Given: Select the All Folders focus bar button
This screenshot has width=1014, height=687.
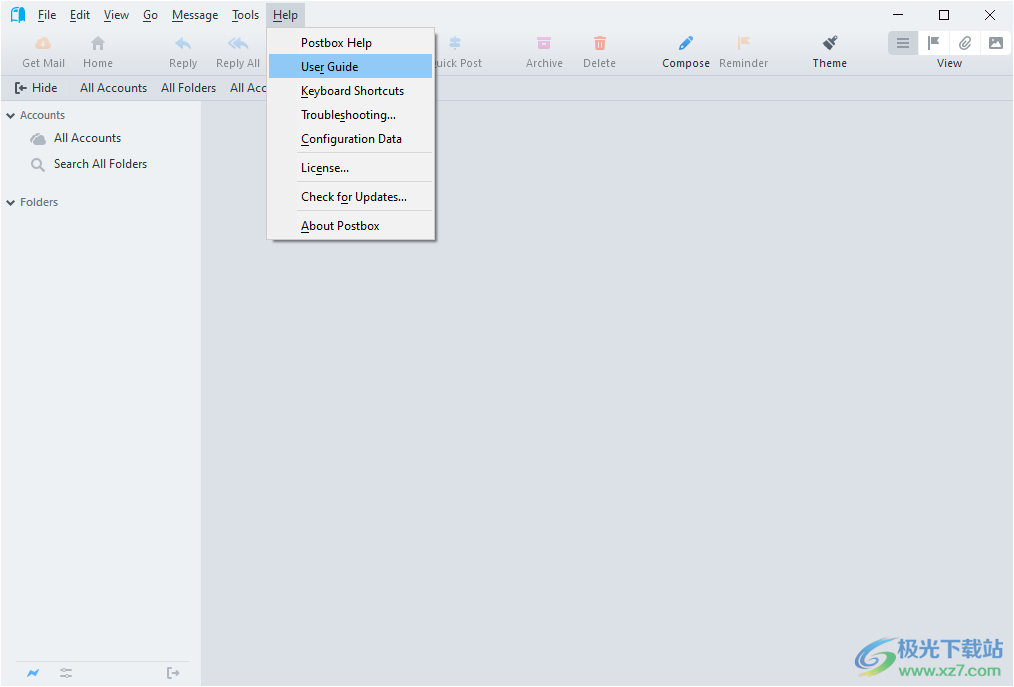Looking at the screenshot, I should click(x=188, y=88).
